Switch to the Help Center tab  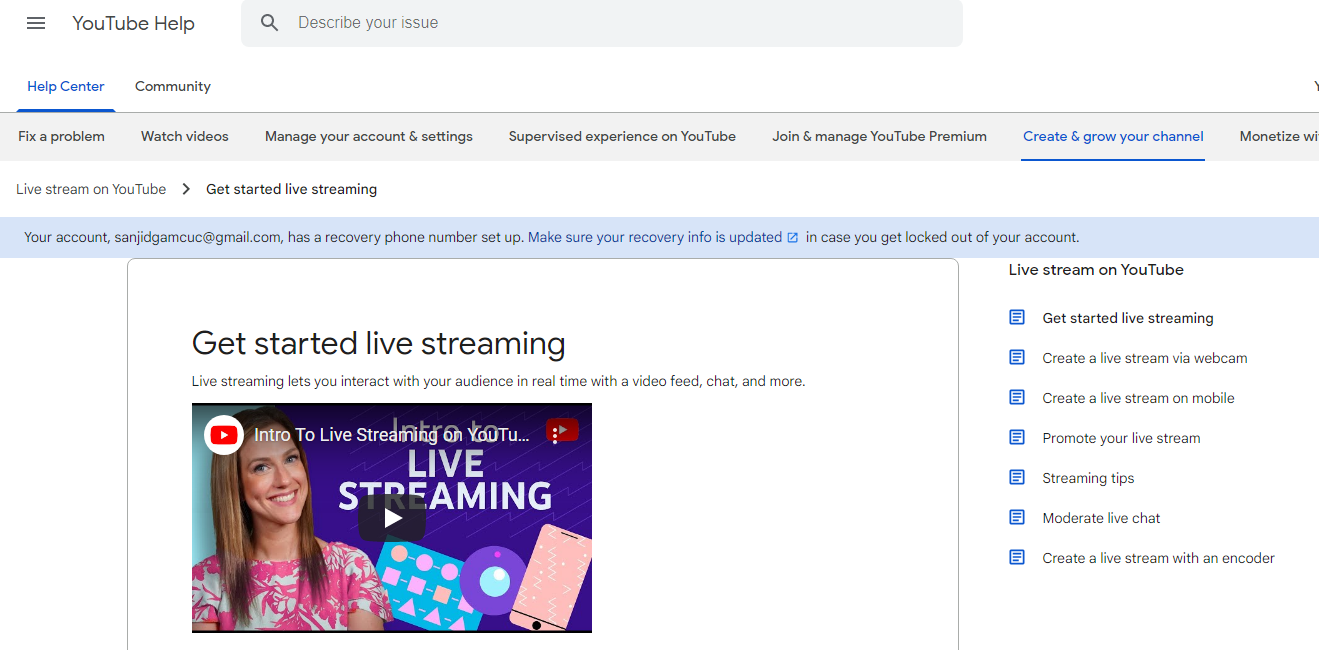pyautogui.click(x=66, y=86)
